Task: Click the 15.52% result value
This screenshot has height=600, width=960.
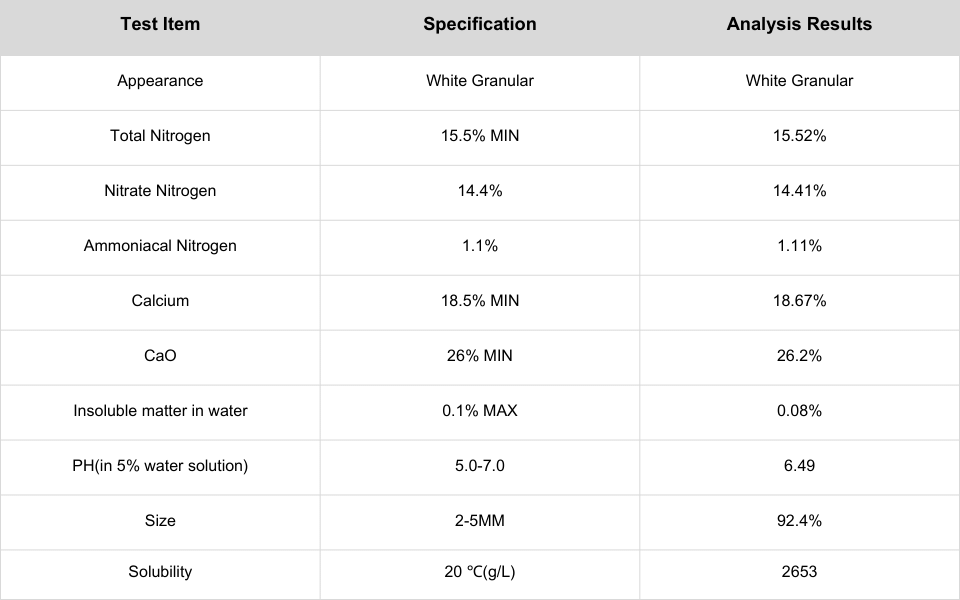Action: [799, 136]
